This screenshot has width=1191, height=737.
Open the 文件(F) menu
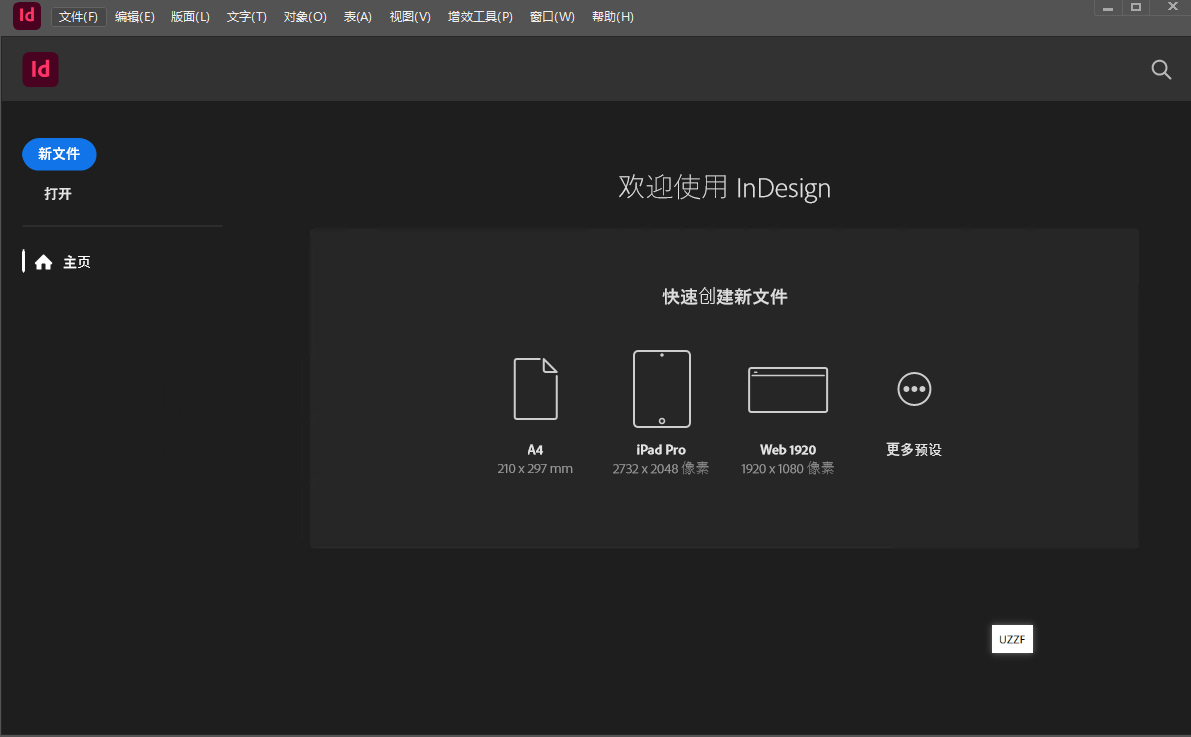78,17
